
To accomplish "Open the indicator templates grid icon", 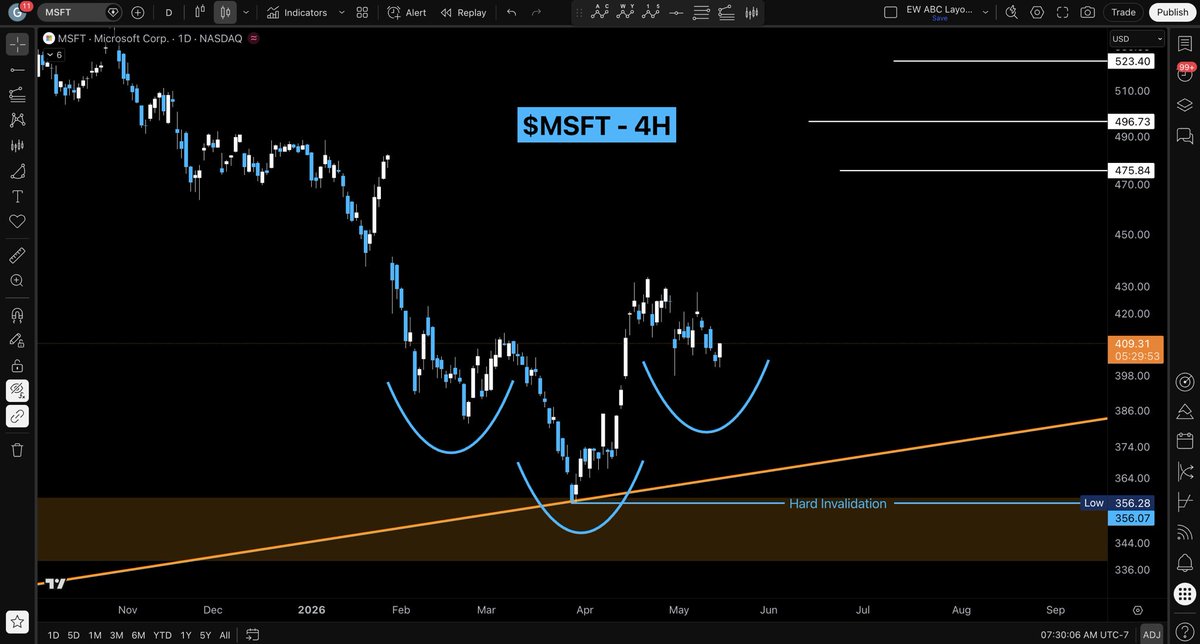I will tap(362, 12).
